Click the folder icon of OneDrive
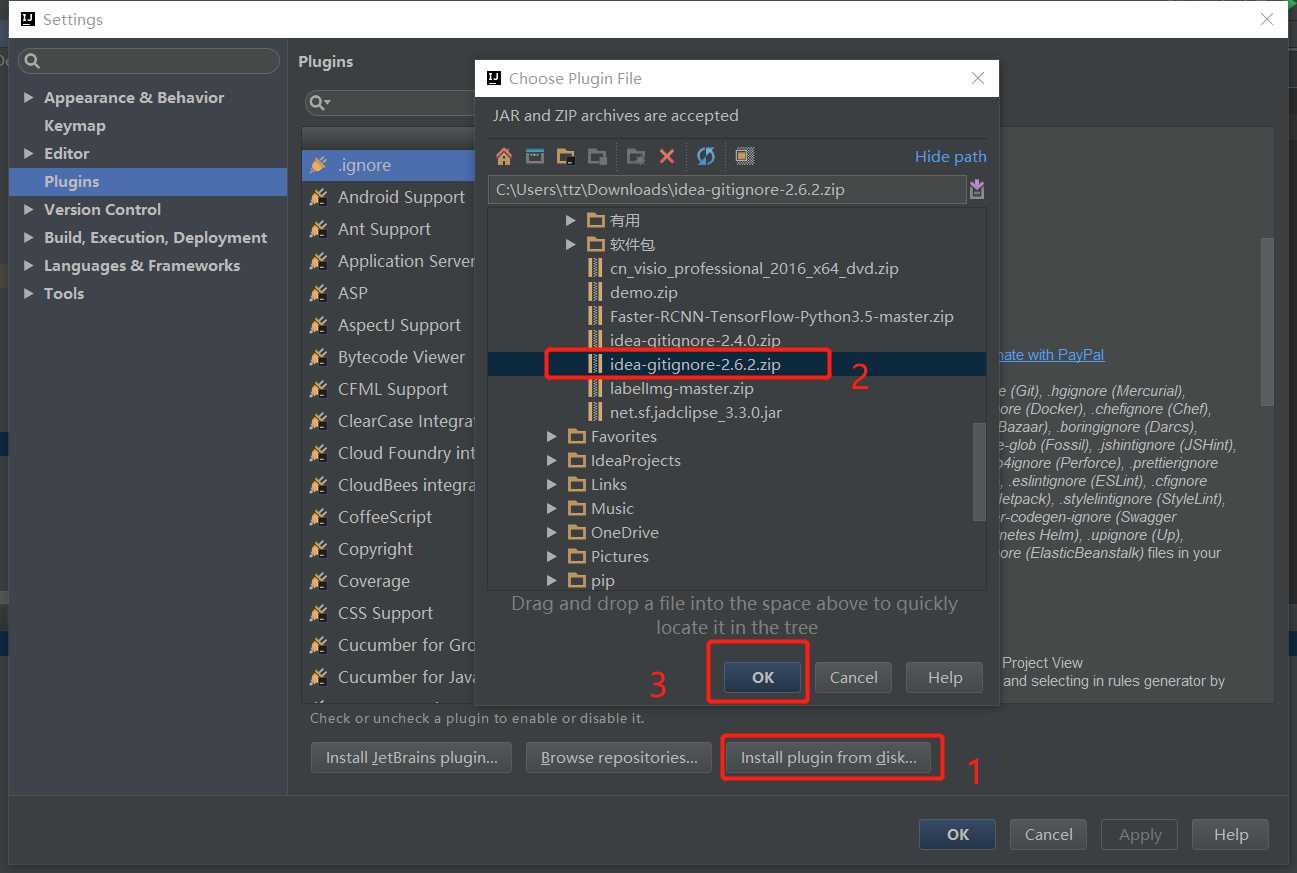 coord(576,532)
